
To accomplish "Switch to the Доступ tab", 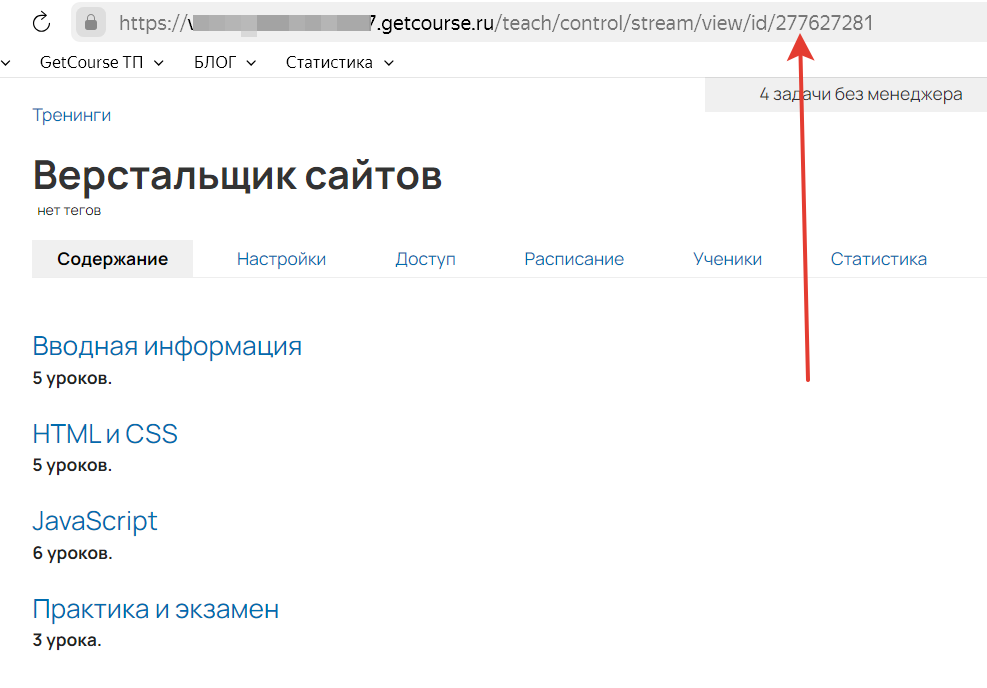I will (x=426, y=259).
